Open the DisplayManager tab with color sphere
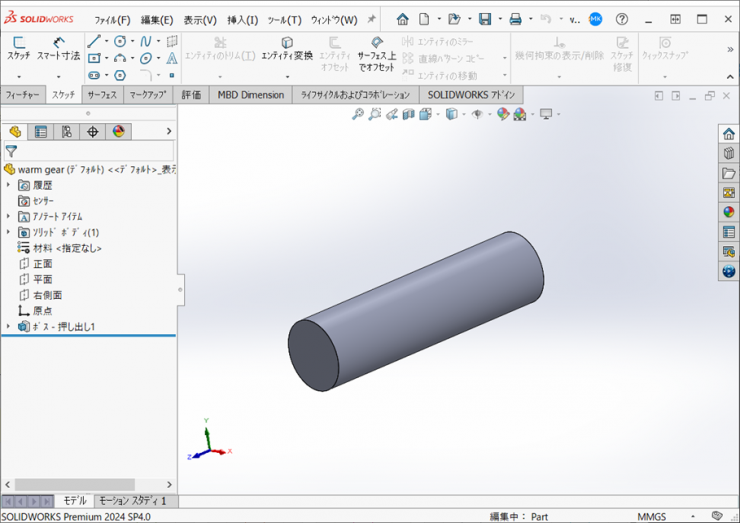Viewport: 740px width, 523px height. (119, 132)
